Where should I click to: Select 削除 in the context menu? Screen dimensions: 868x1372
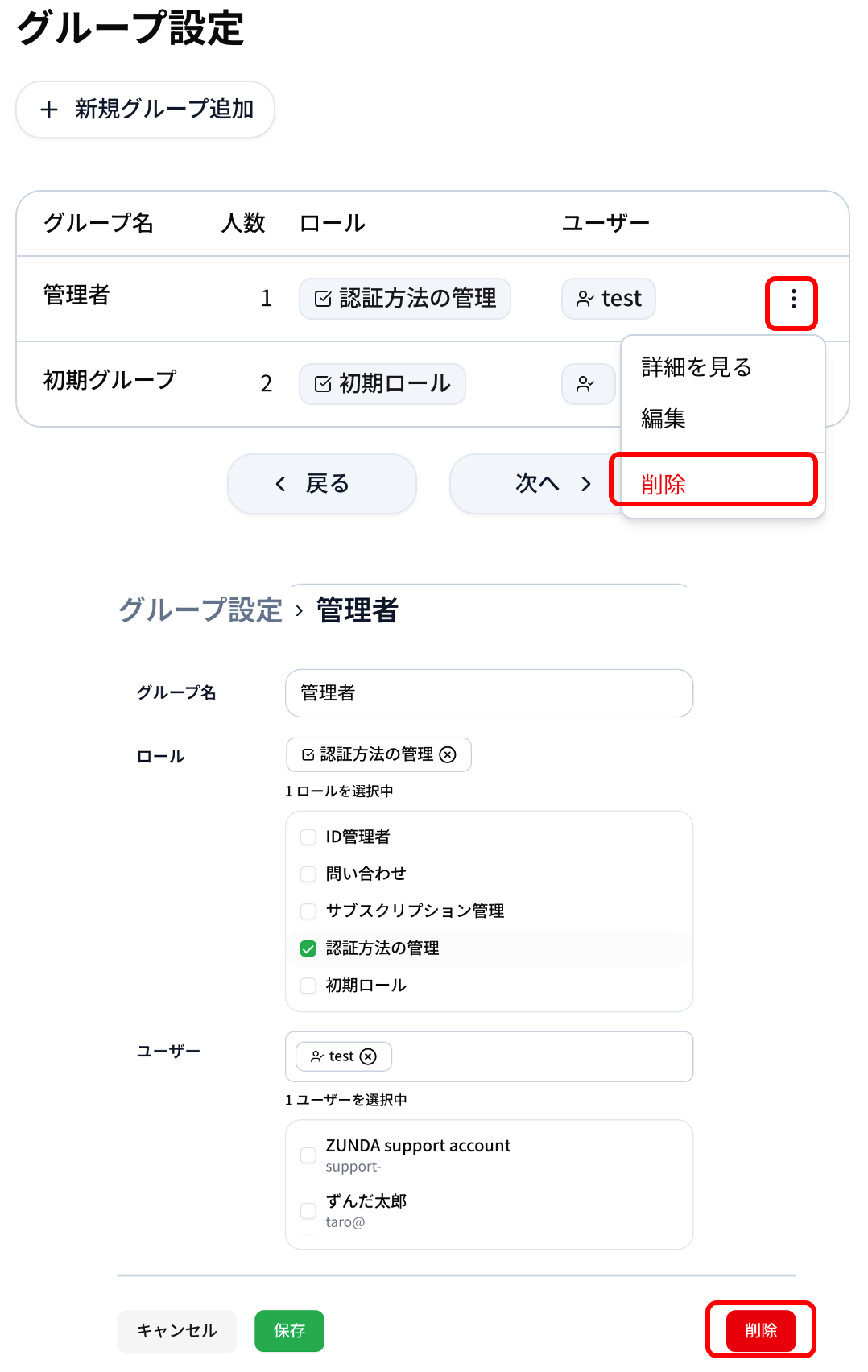tap(663, 484)
